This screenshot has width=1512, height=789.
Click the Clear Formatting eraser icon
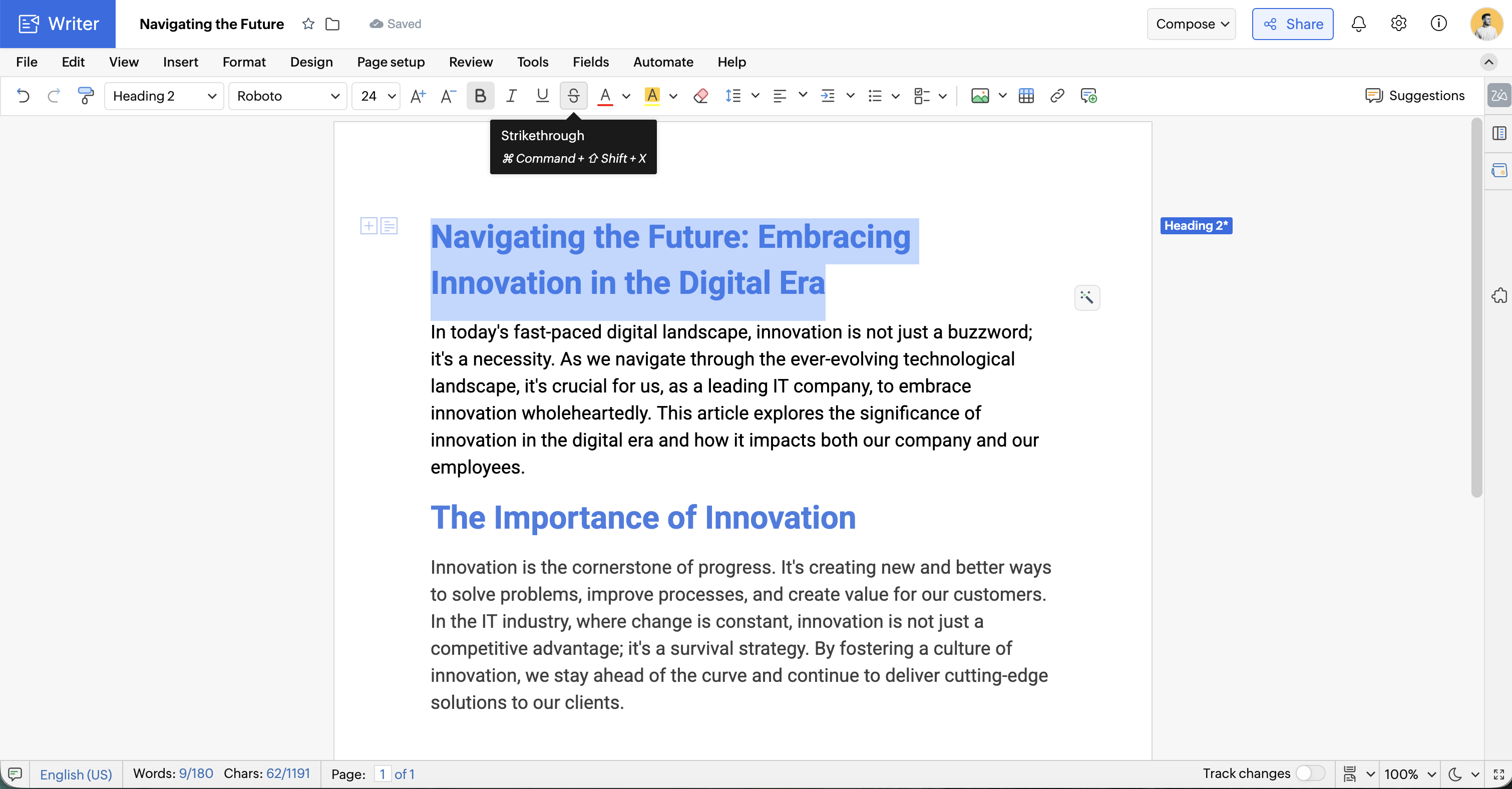coord(700,96)
